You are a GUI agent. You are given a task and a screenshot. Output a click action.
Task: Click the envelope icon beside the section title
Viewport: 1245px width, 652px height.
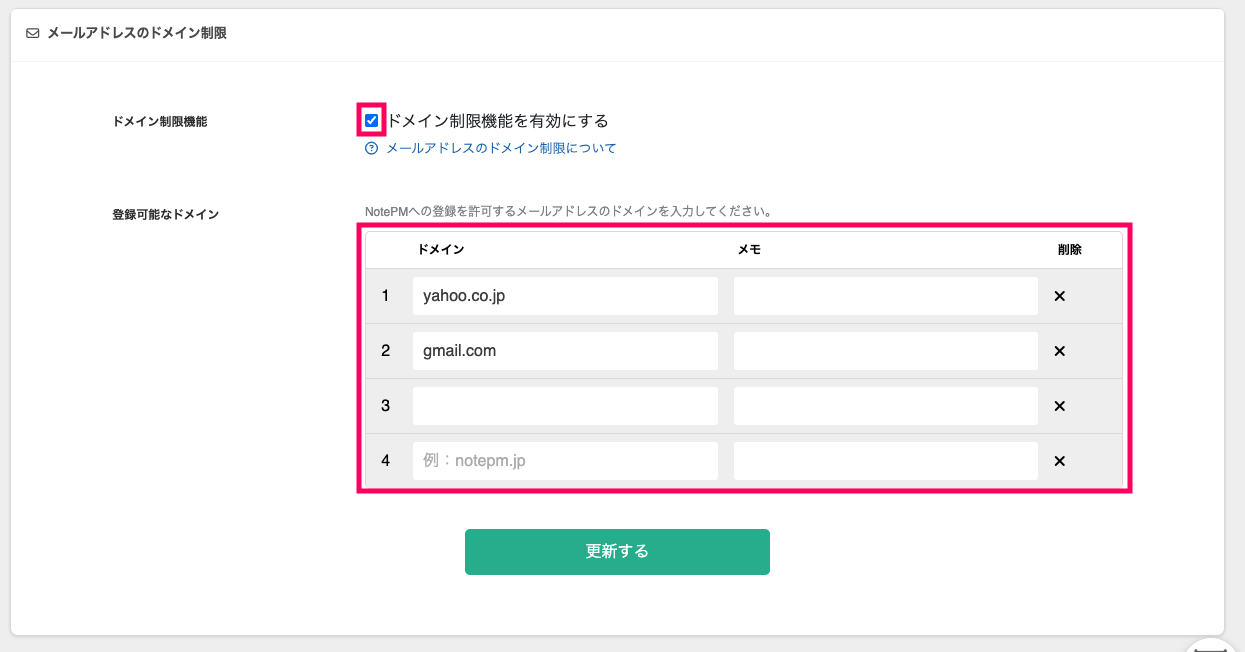coord(33,32)
